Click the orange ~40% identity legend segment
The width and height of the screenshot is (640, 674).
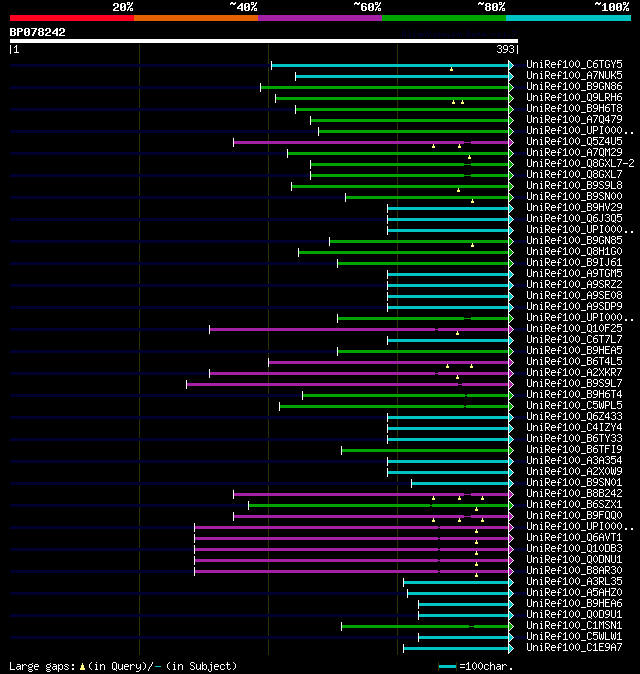(196, 18)
